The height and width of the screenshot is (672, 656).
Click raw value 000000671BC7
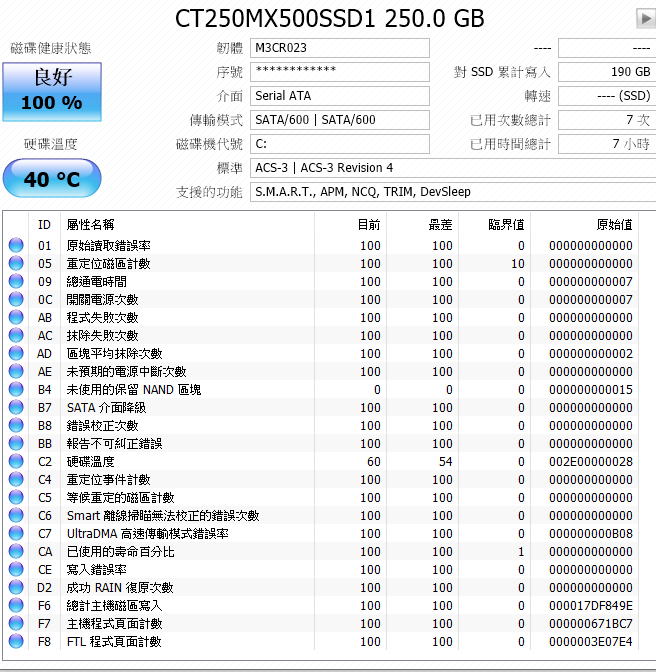[591, 624]
